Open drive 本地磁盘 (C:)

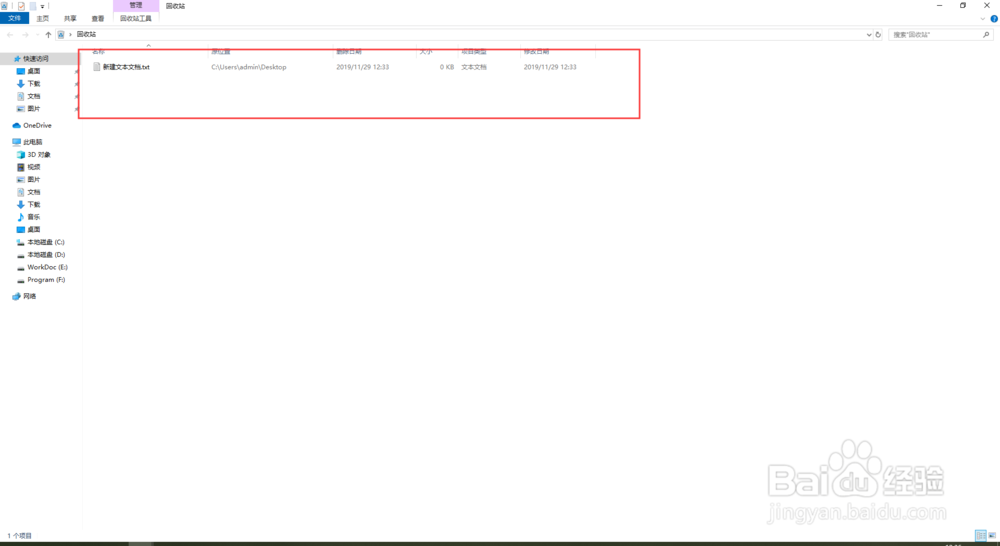pos(45,242)
